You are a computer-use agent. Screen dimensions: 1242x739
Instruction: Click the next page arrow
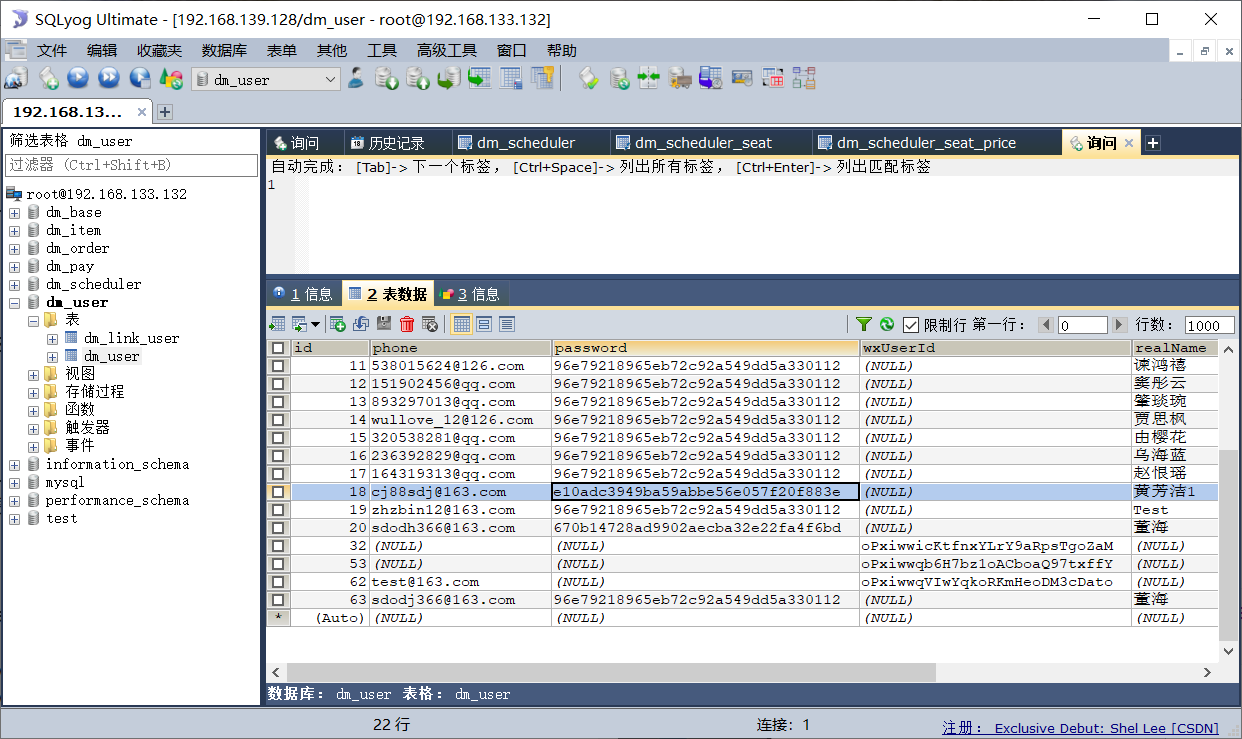[x=1120, y=325]
